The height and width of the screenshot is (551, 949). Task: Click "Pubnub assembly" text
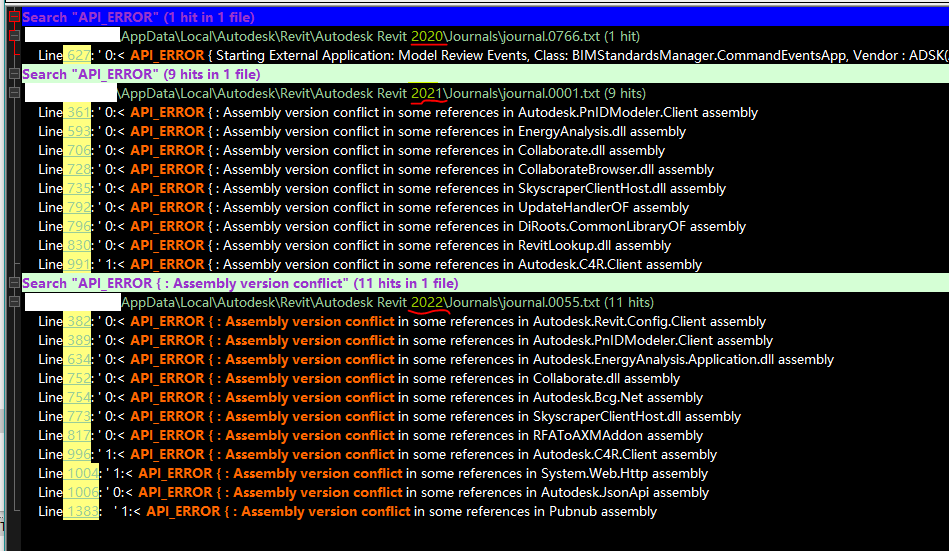click(x=603, y=511)
